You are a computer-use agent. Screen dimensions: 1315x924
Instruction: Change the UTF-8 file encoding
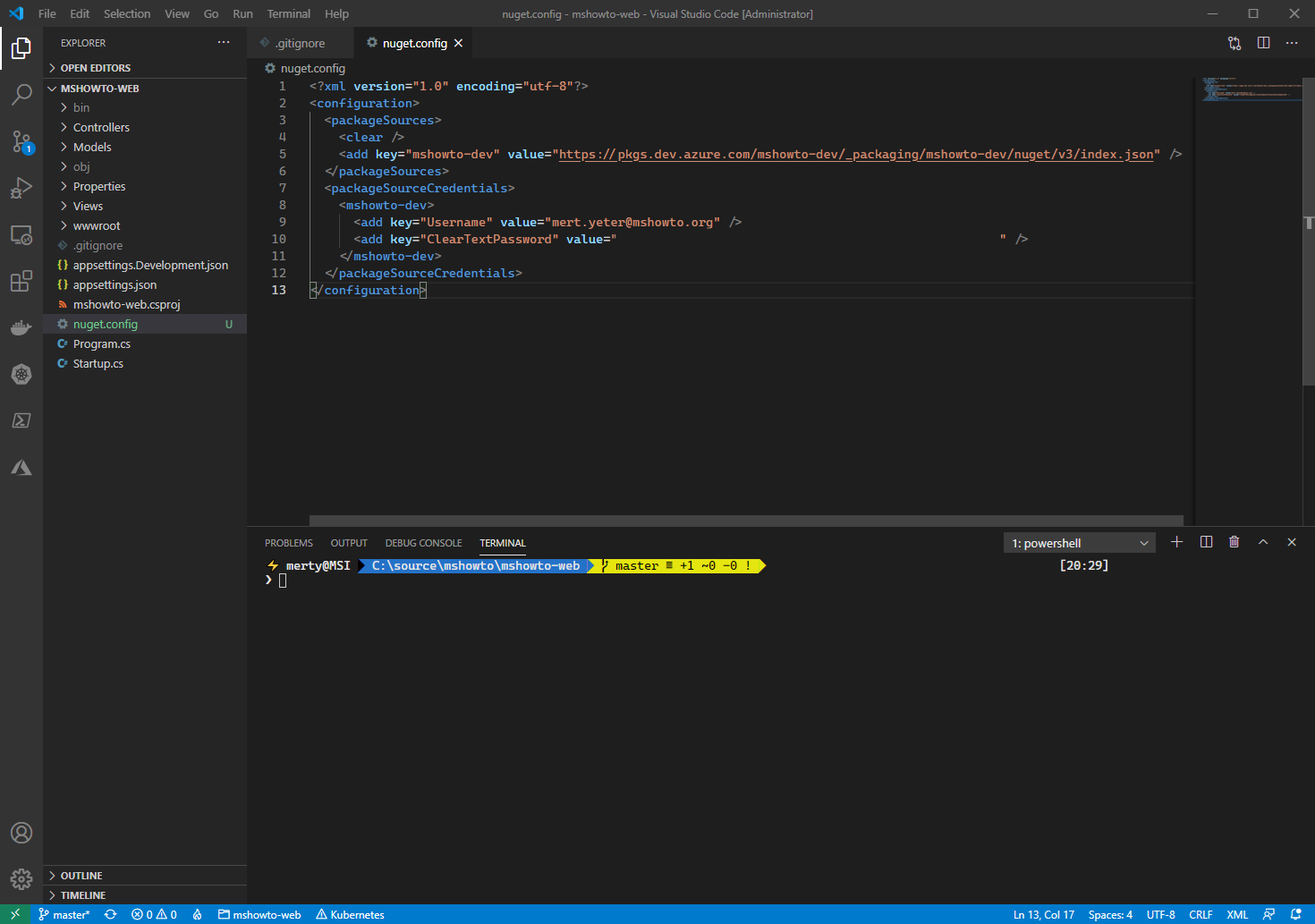tap(1161, 914)
